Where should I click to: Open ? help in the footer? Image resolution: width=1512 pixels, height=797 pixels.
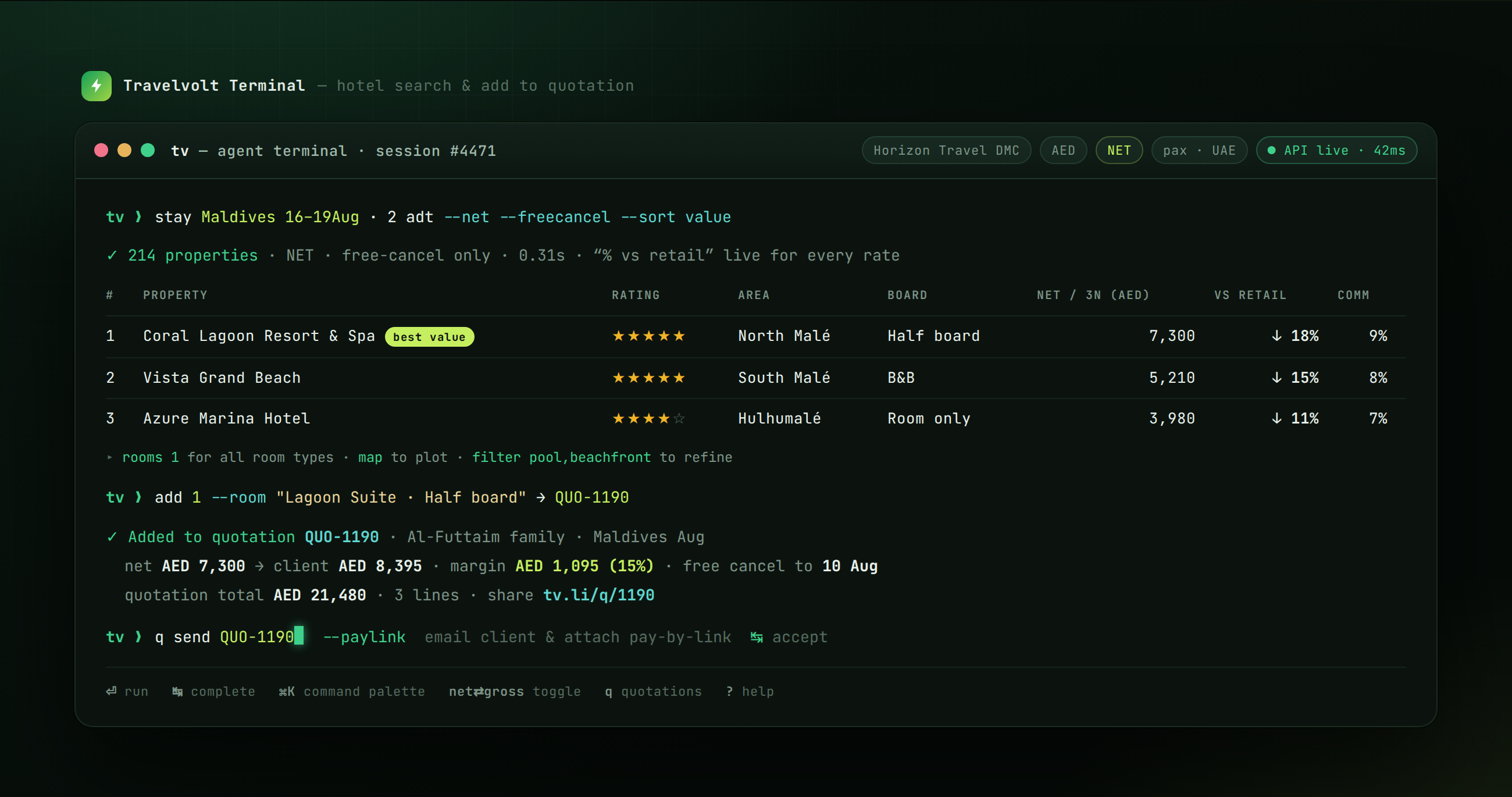pos(750,691)
